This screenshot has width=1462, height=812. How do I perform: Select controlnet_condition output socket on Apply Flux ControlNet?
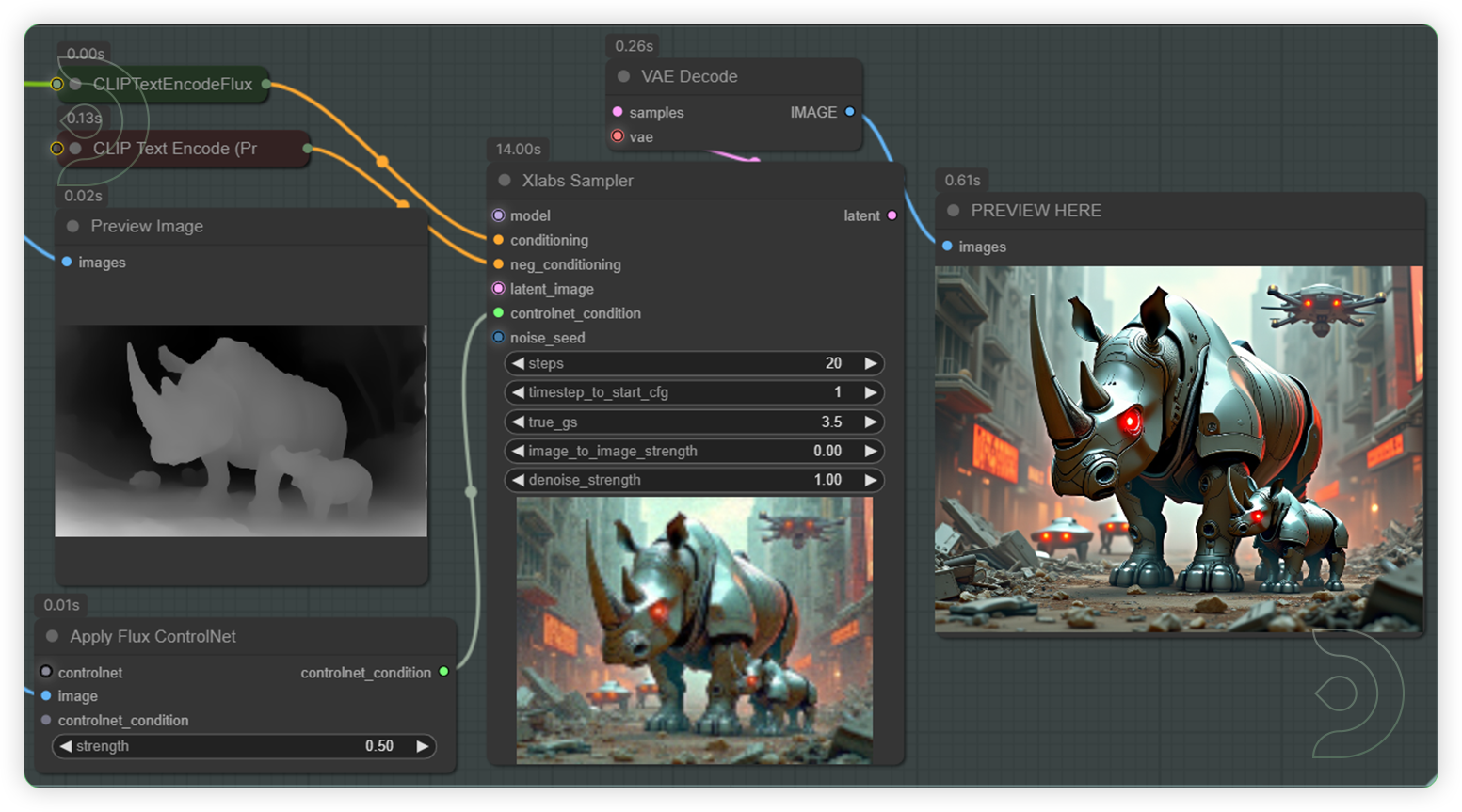pos(443,672)
